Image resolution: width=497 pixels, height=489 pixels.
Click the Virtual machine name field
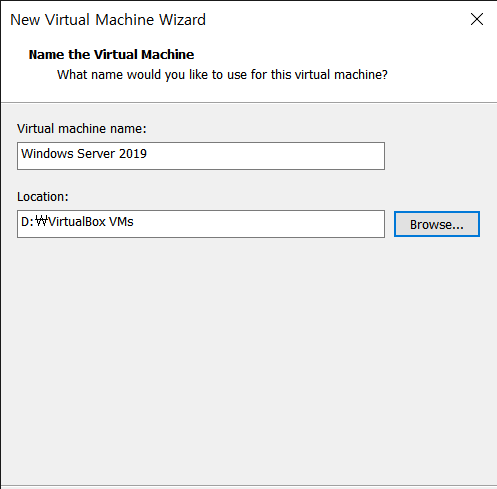[201, 156]
